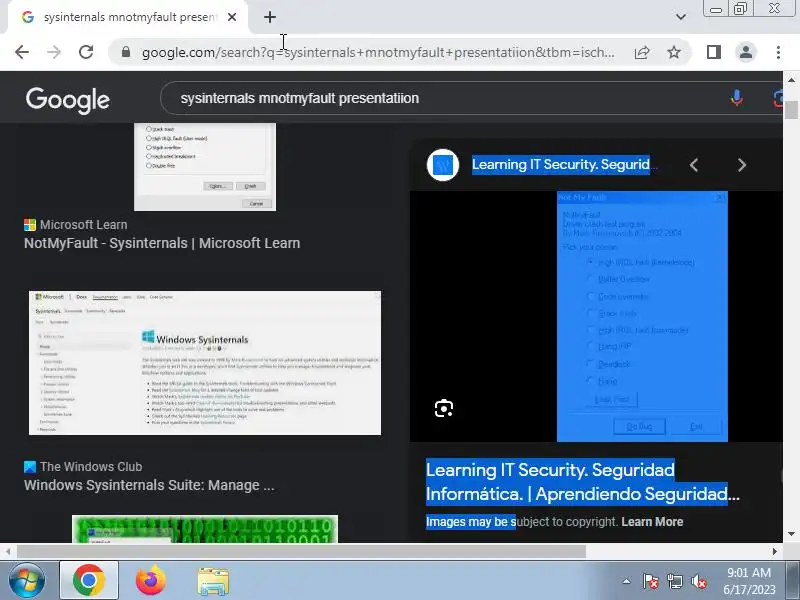Click the Chrome taskbar icon
The width and height of the screenshot is (800, 600).
click(x=89, y=580)
